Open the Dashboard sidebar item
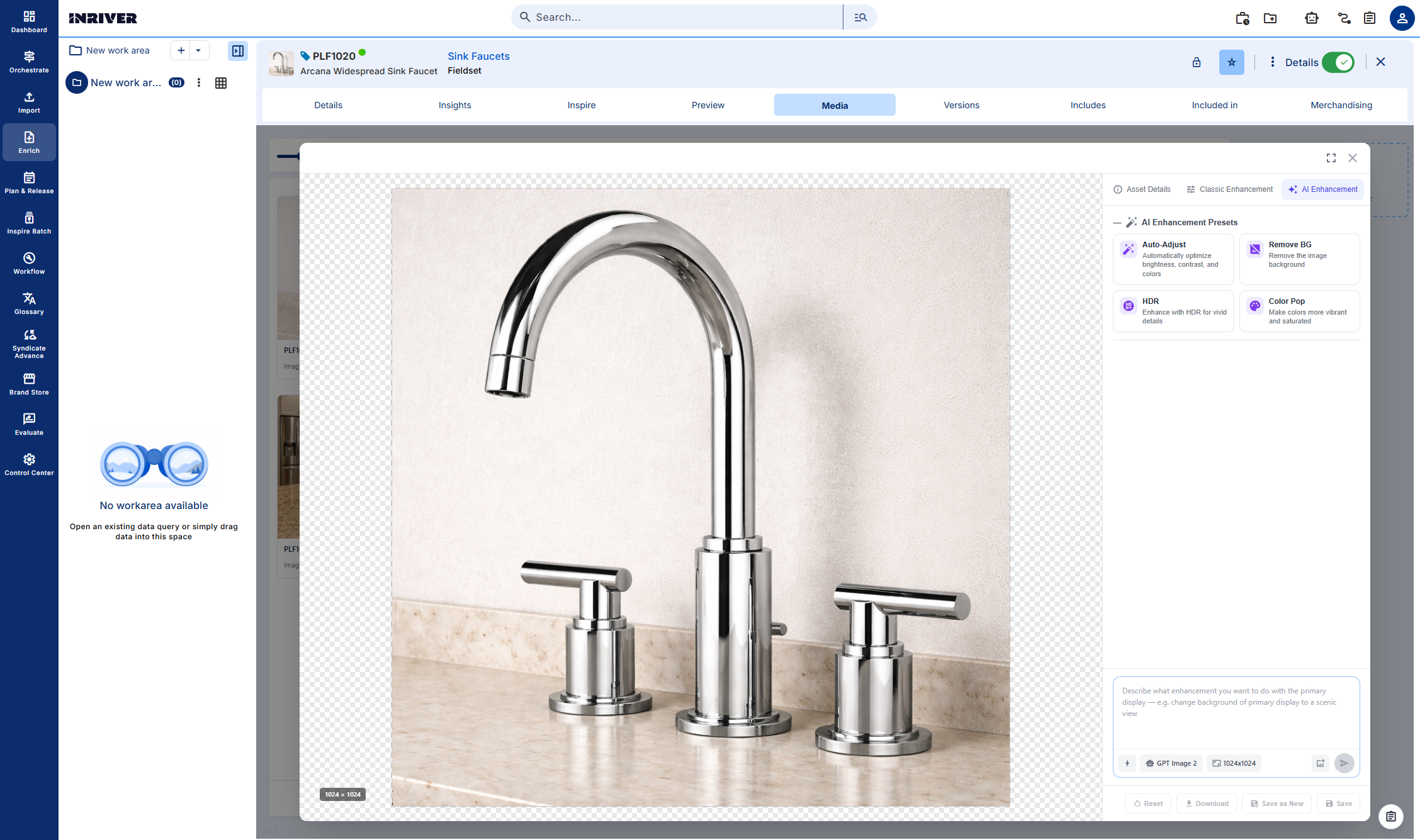This screenshot has height=840, width=1420. point(29,21)
